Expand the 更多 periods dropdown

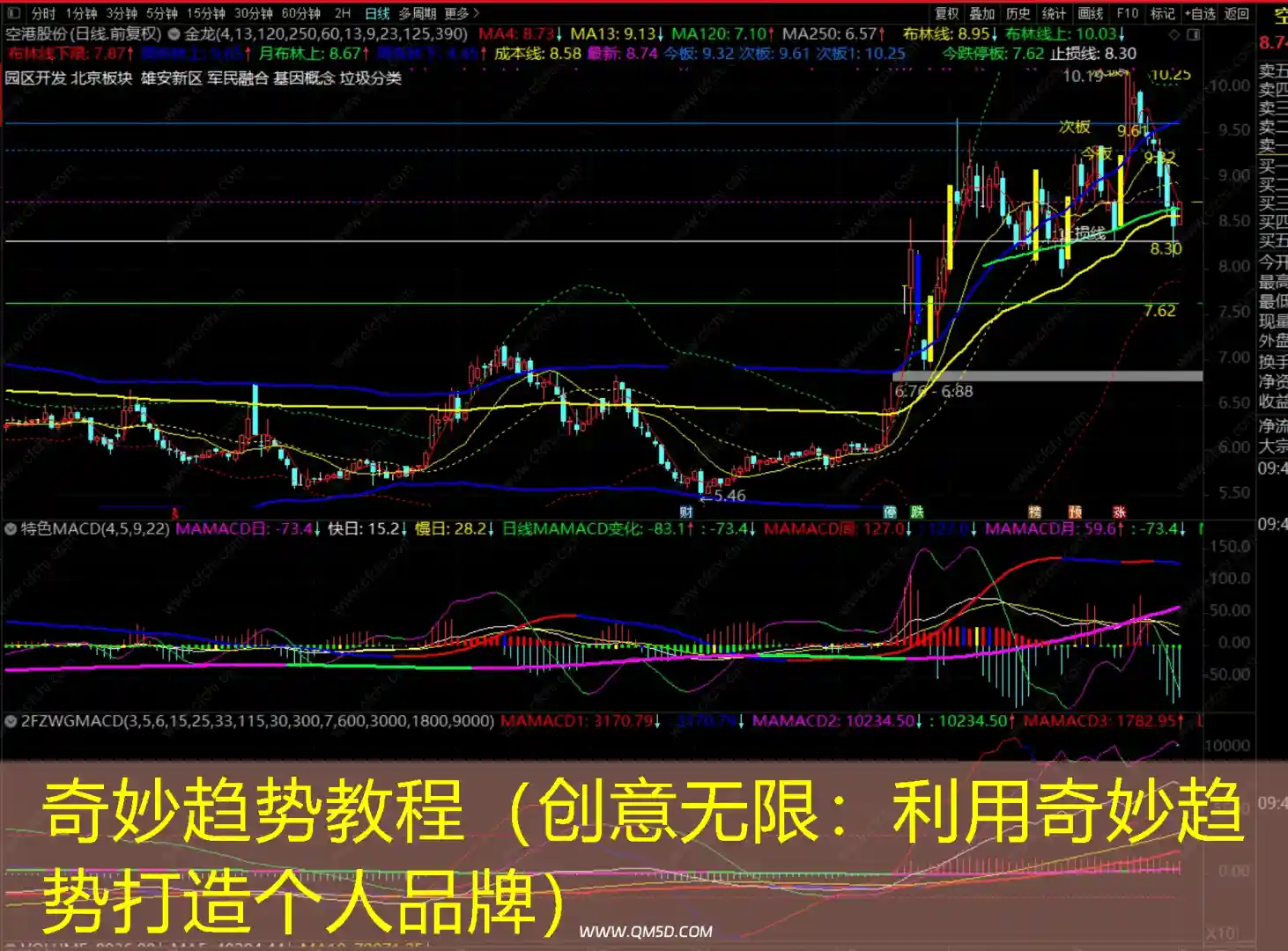[x=462, y=13]
